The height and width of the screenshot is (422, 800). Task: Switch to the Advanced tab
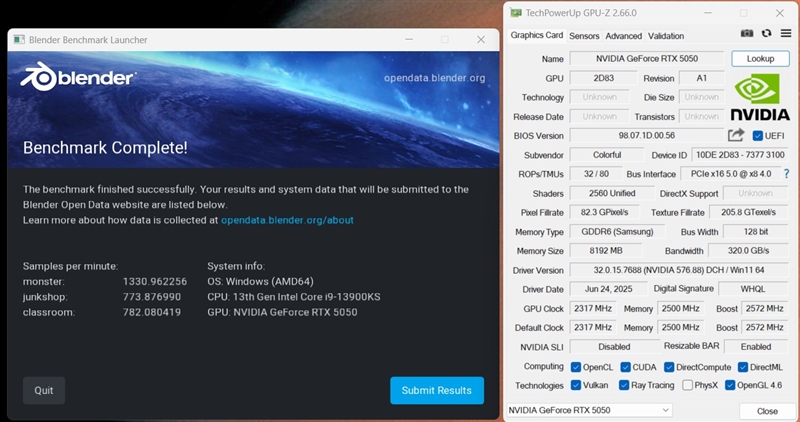(623, 36)
